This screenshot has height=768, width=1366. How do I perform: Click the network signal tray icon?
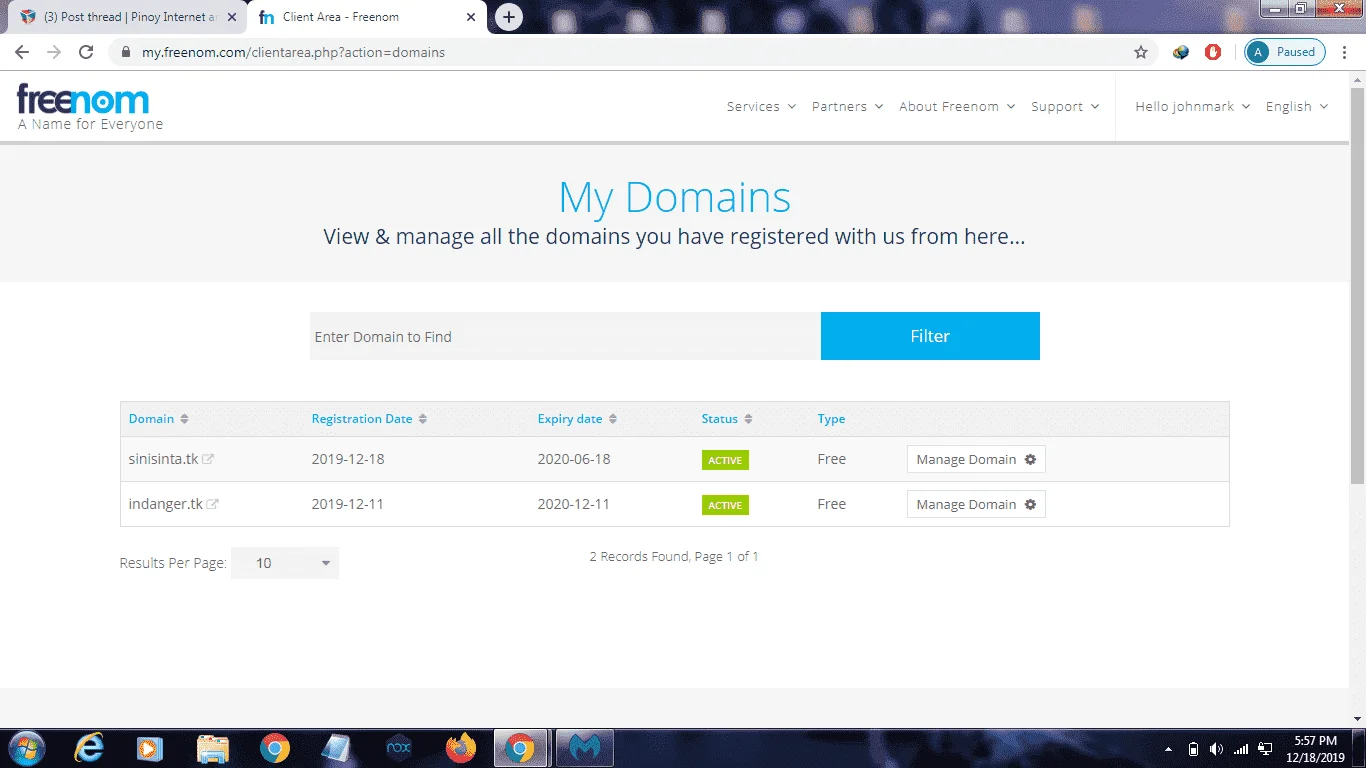[1241, 749]
